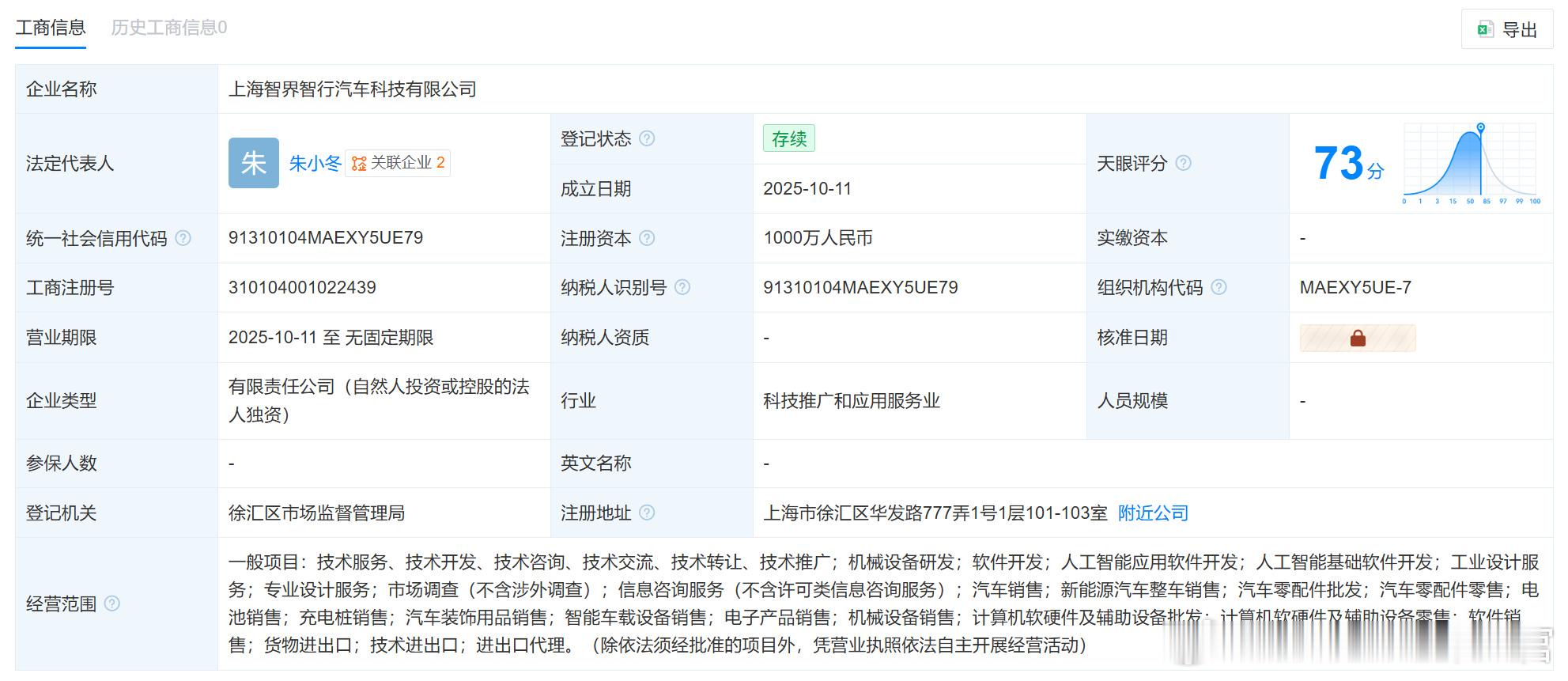Click the 实缴资本 label
The height and width of the screenshot is (681, 1568).
click(1132, 238)
